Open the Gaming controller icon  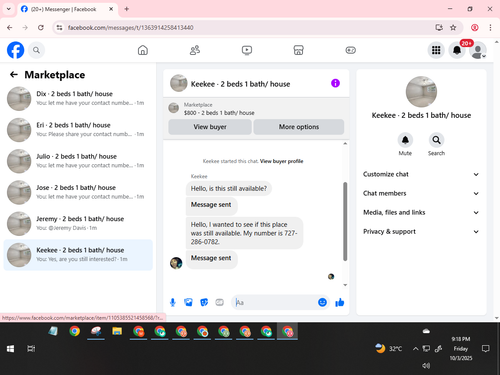350,50
